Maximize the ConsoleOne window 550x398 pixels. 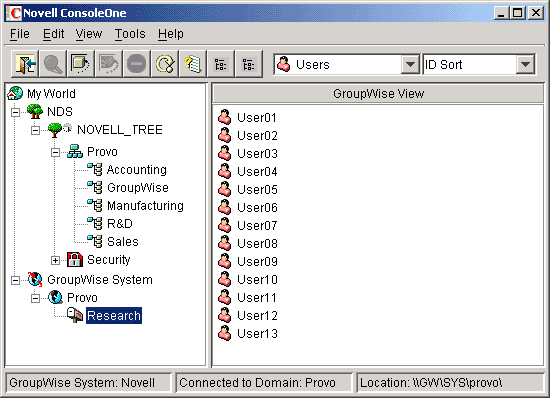(517, 13)
